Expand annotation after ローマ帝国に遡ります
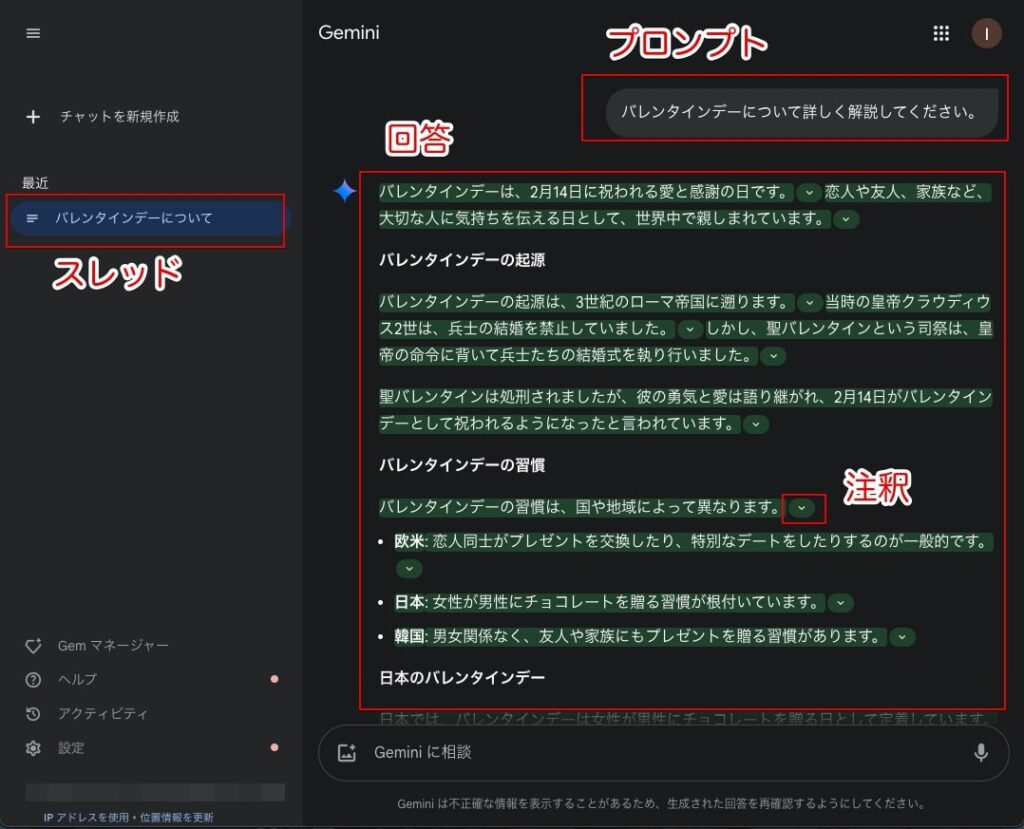 point(809,303)
